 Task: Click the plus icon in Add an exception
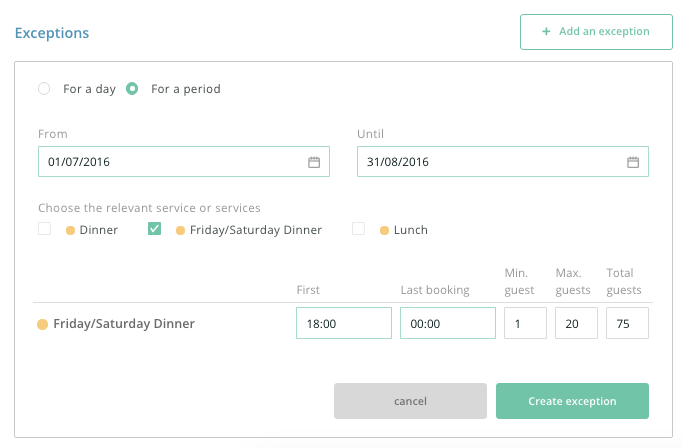[546, 31]
